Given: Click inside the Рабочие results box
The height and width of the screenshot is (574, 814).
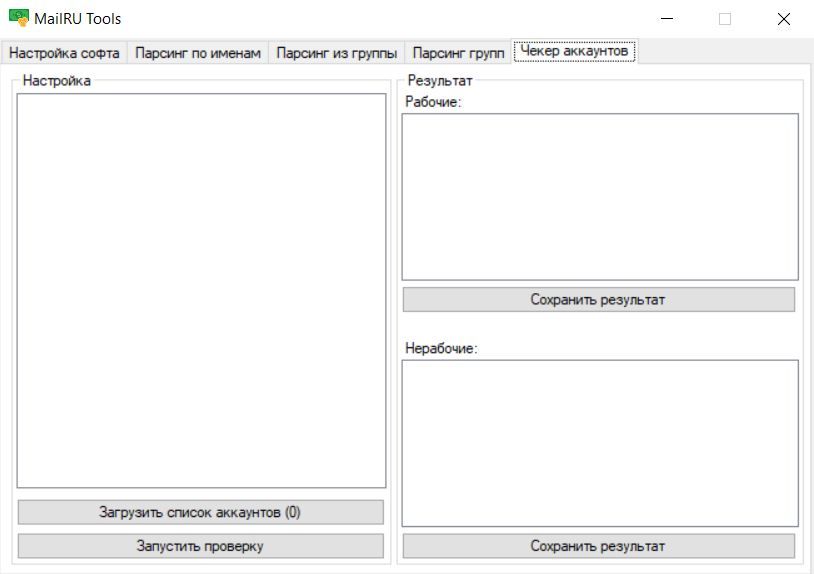Looking at the screenshot, I should pyautogui.click(x=600, y=196).
